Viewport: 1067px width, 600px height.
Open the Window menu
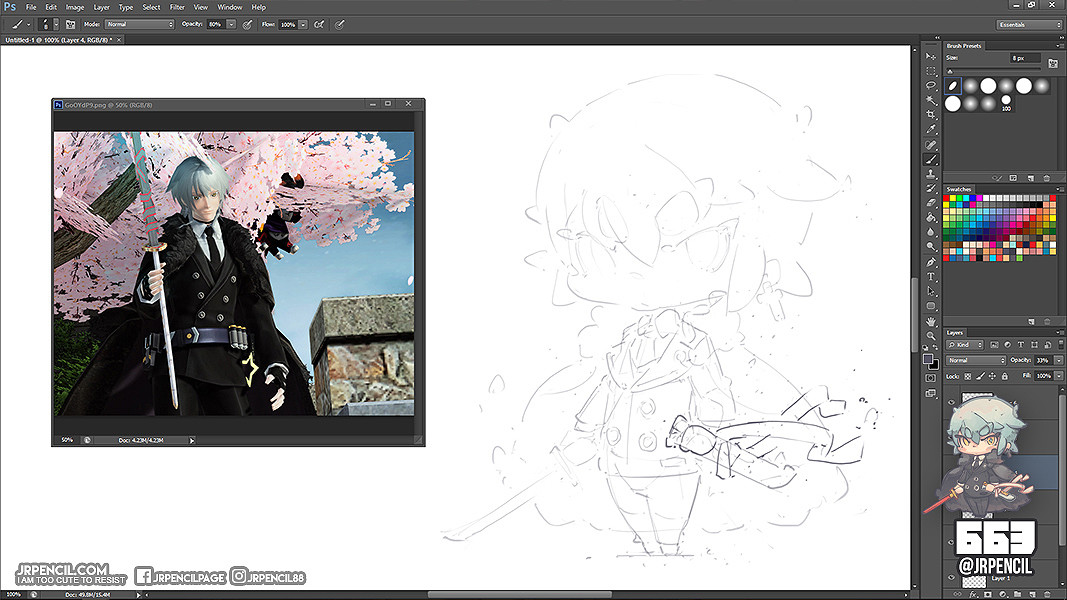coord(230,7)
